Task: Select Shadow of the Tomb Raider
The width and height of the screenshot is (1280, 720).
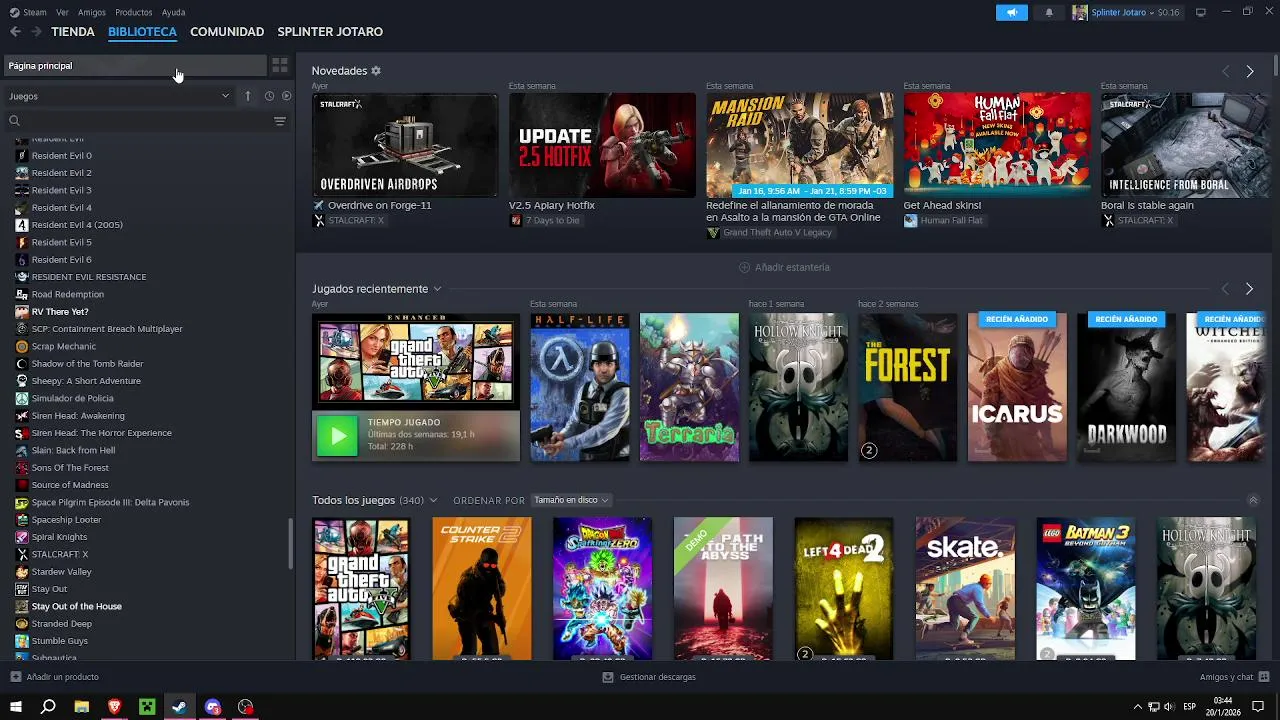Action: pos(87,363)
